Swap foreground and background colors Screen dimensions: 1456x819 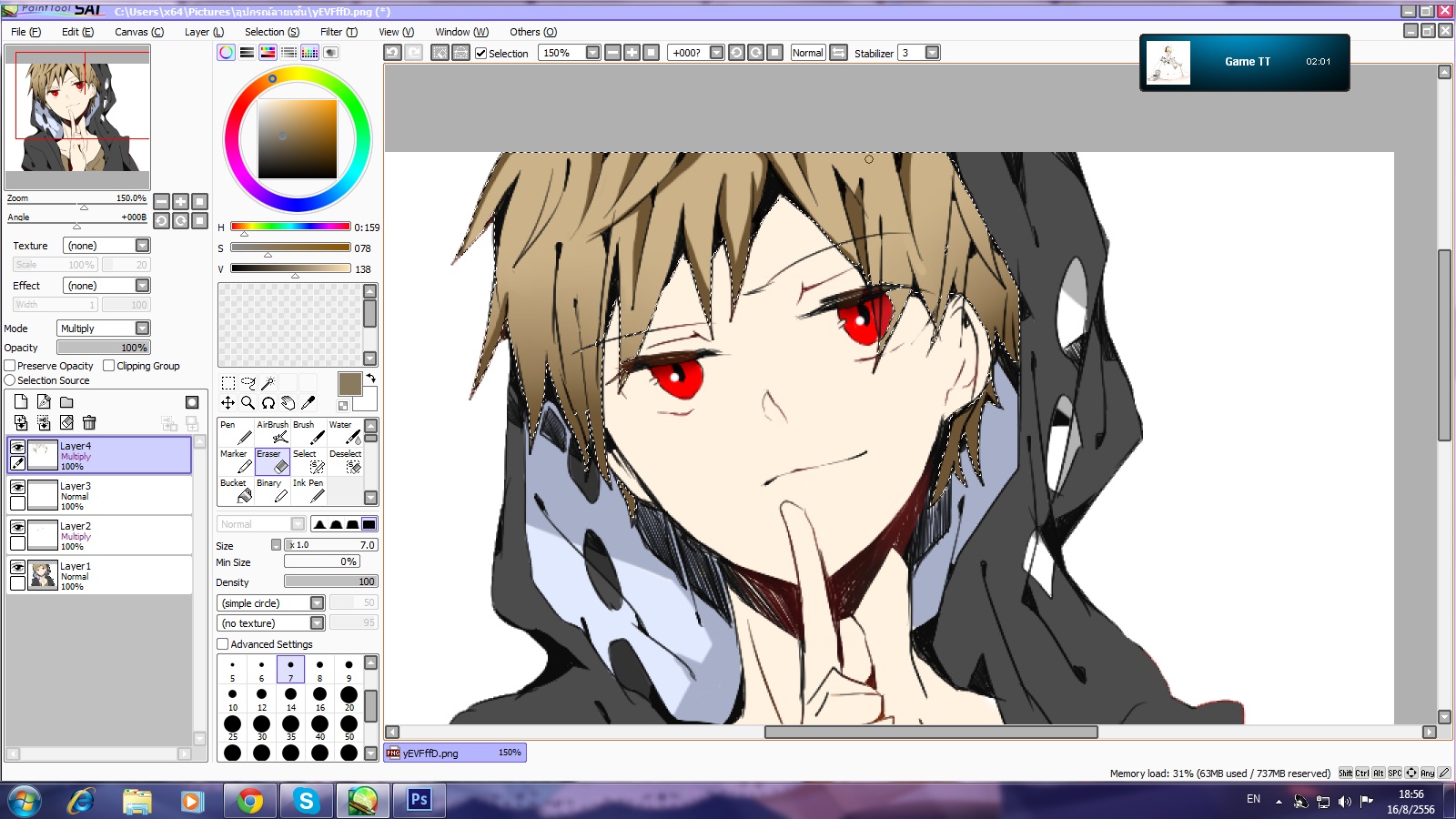(371, 378)
